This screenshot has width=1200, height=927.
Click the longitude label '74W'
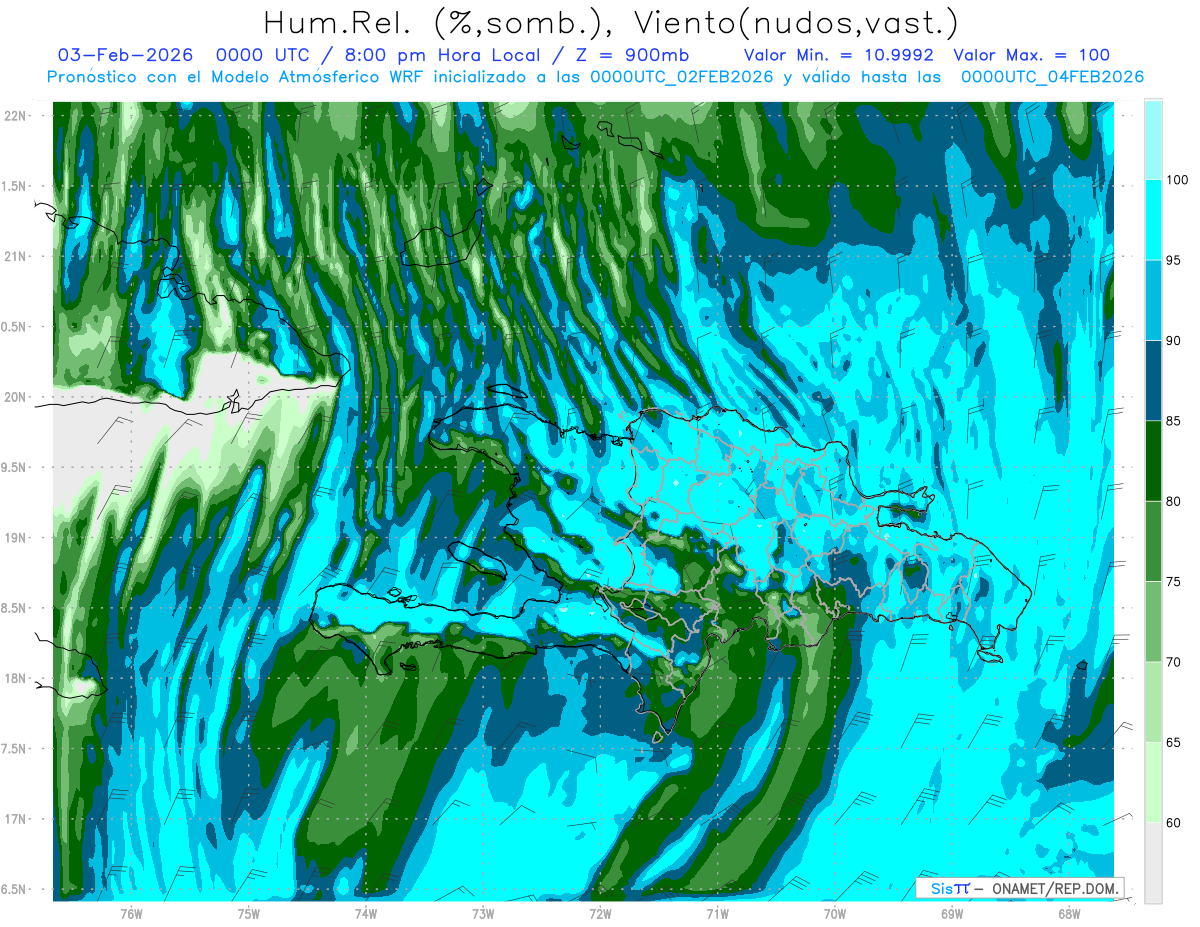pos(366,914)
